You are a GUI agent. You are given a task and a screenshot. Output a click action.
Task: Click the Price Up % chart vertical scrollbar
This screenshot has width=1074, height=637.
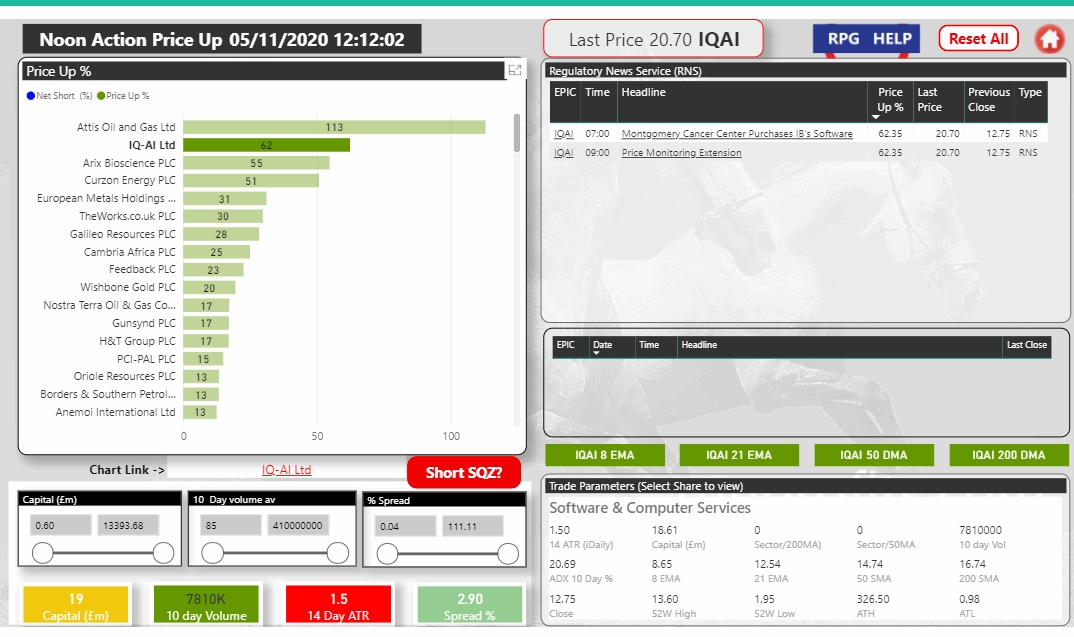[516, 133]
